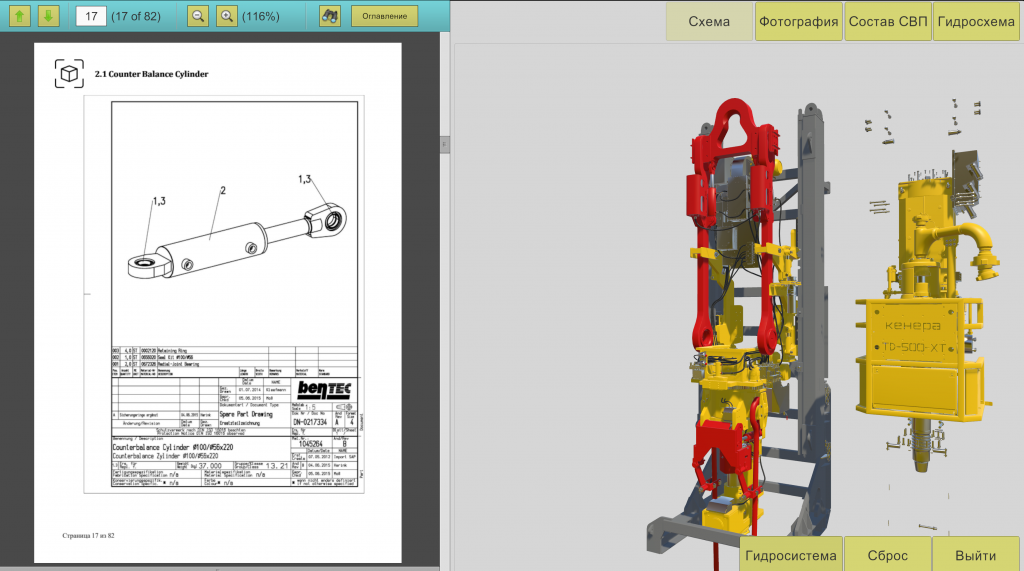Click the Выйти exit button
Viewport: 1024px width, 571px height.
976,555
